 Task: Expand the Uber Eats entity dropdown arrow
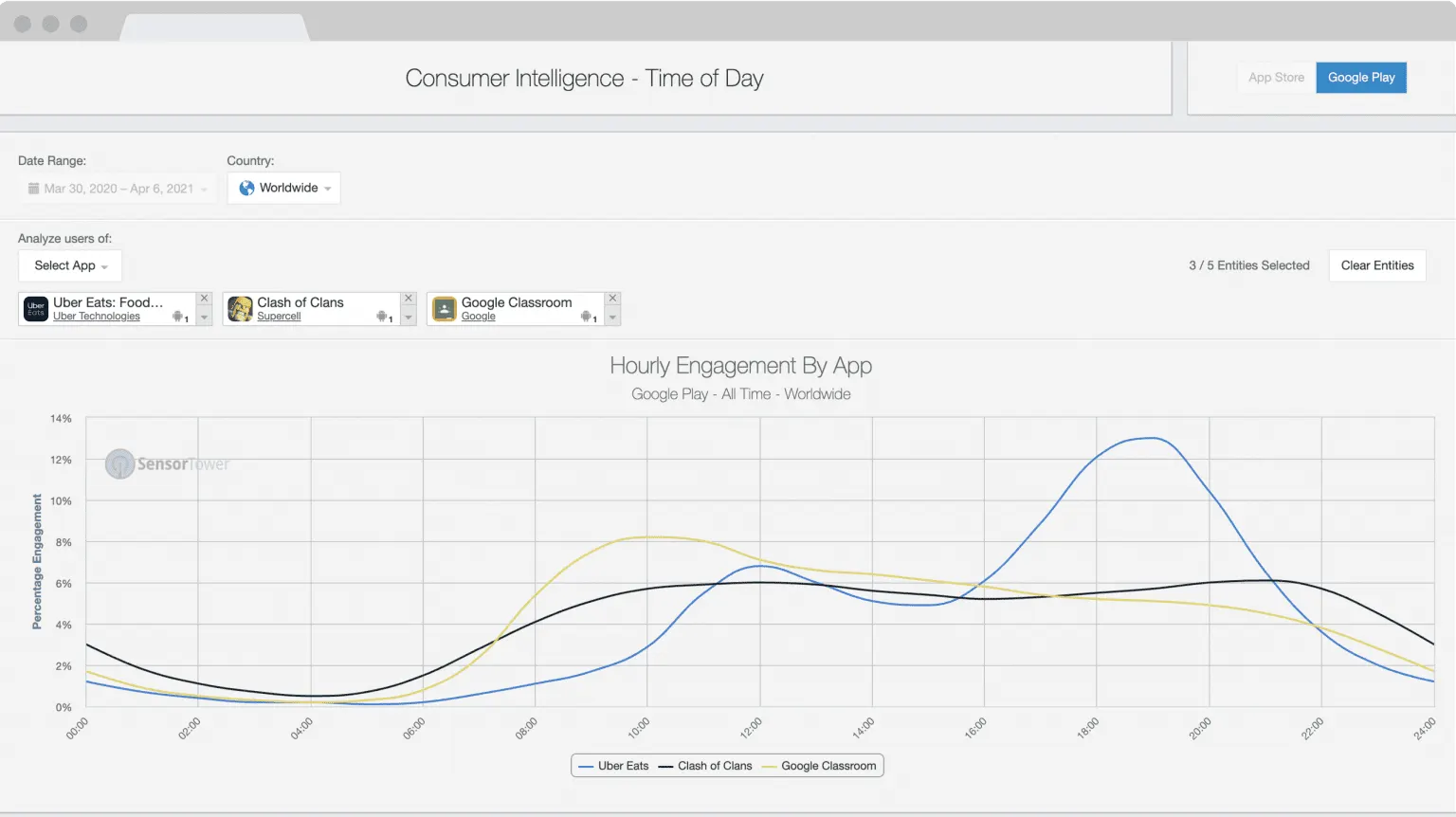click(x=204, y=318)
